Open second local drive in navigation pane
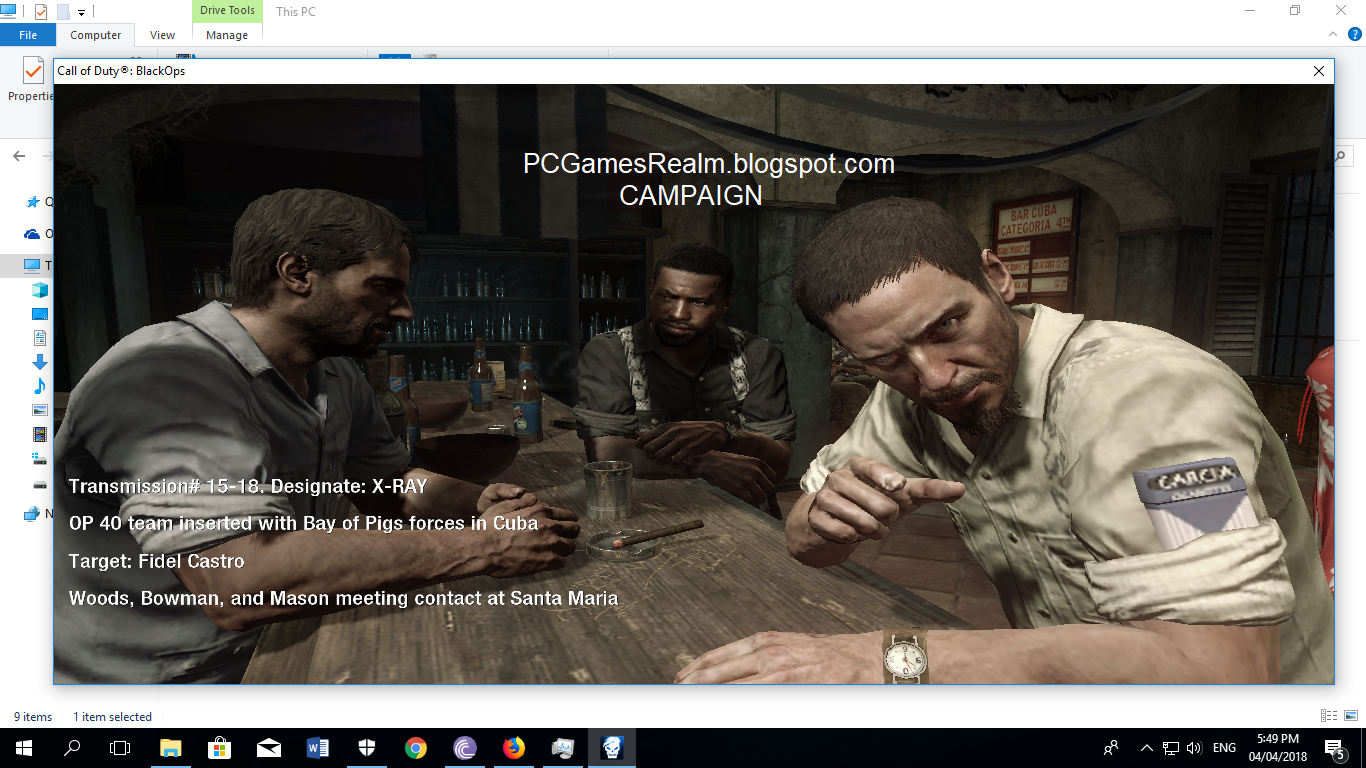This screenshot has height=768, width=1366. (40, 484)
